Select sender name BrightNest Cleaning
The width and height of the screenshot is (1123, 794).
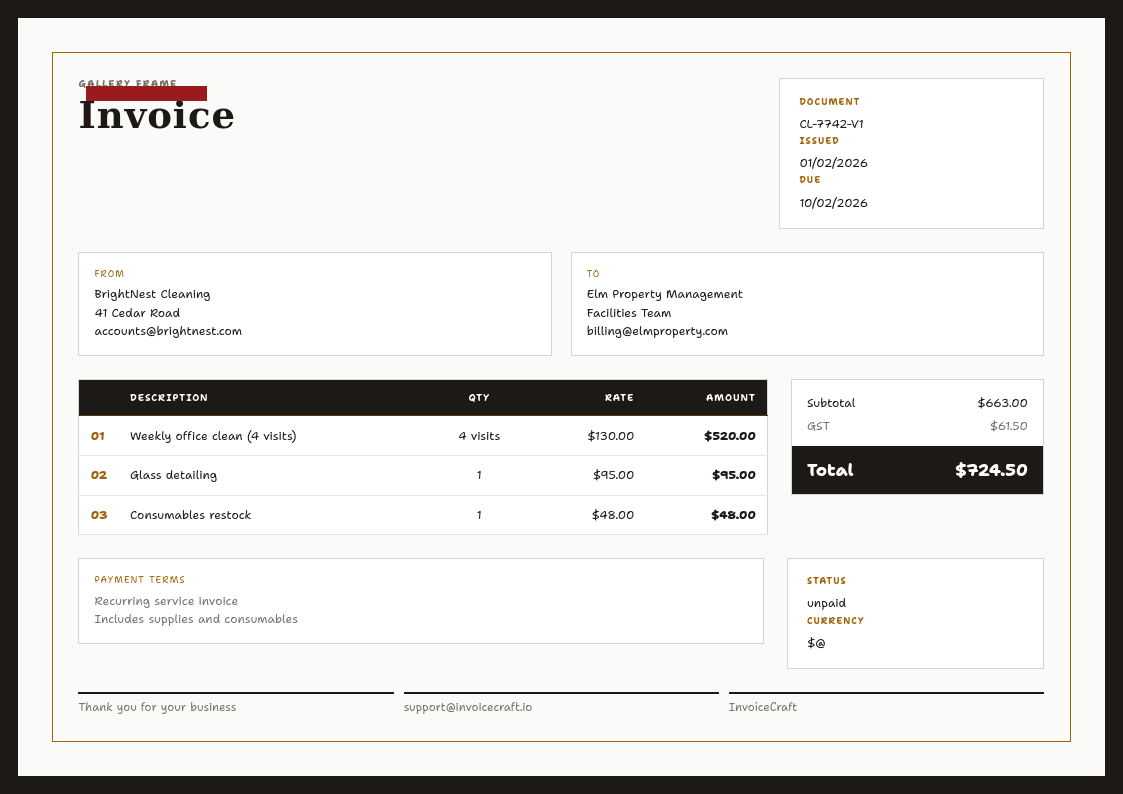pos(152,294)
